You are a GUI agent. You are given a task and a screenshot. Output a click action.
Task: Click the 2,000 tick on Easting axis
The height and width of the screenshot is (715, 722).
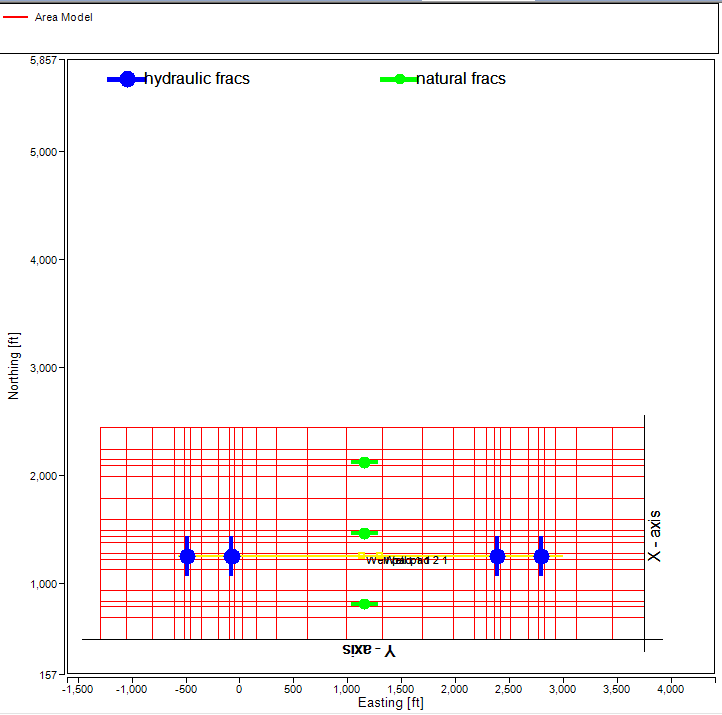pyautogui.click(x=454, y=689)
